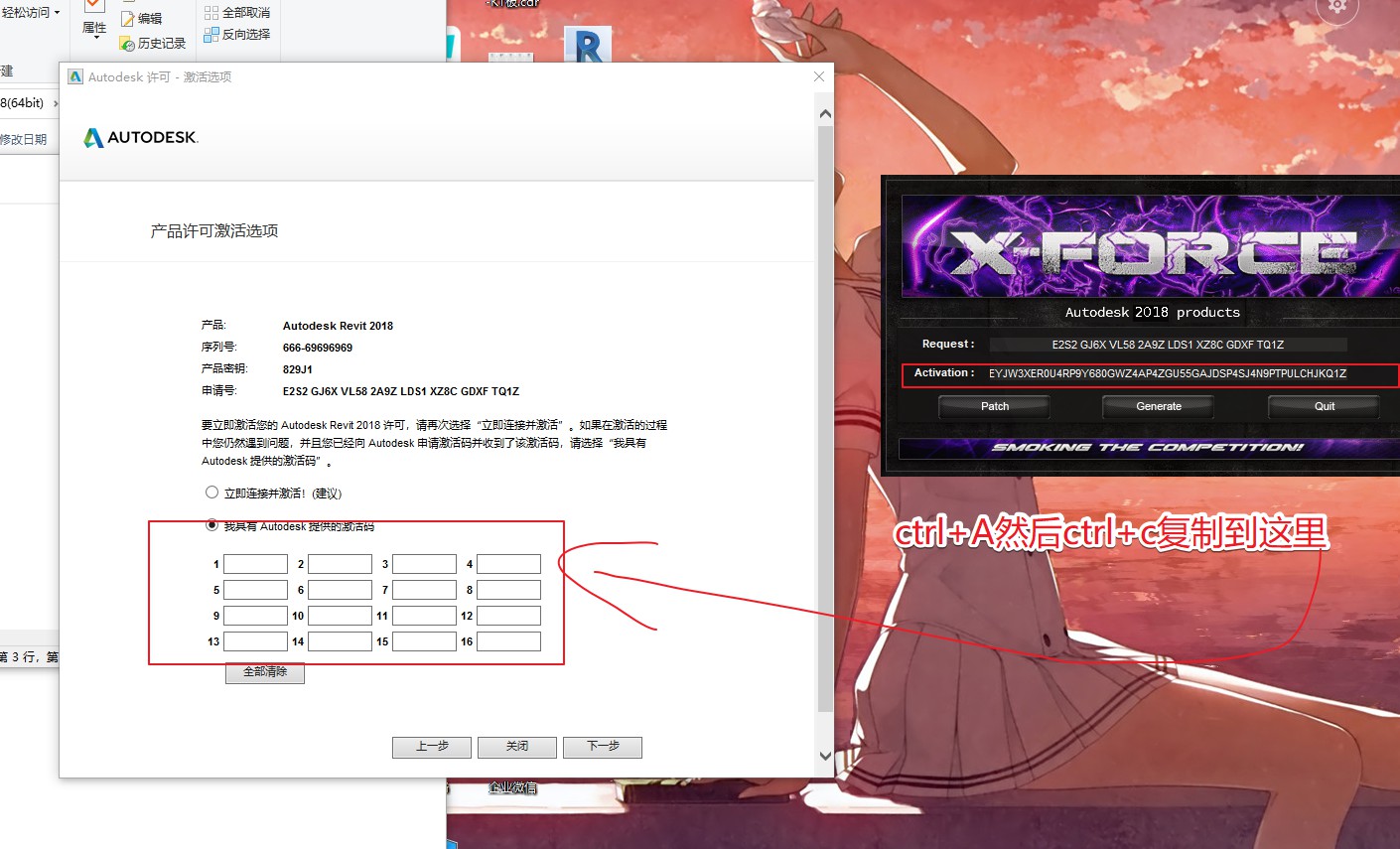
Task: Click activation code field number 8
Action: click(x=508, y=590)
